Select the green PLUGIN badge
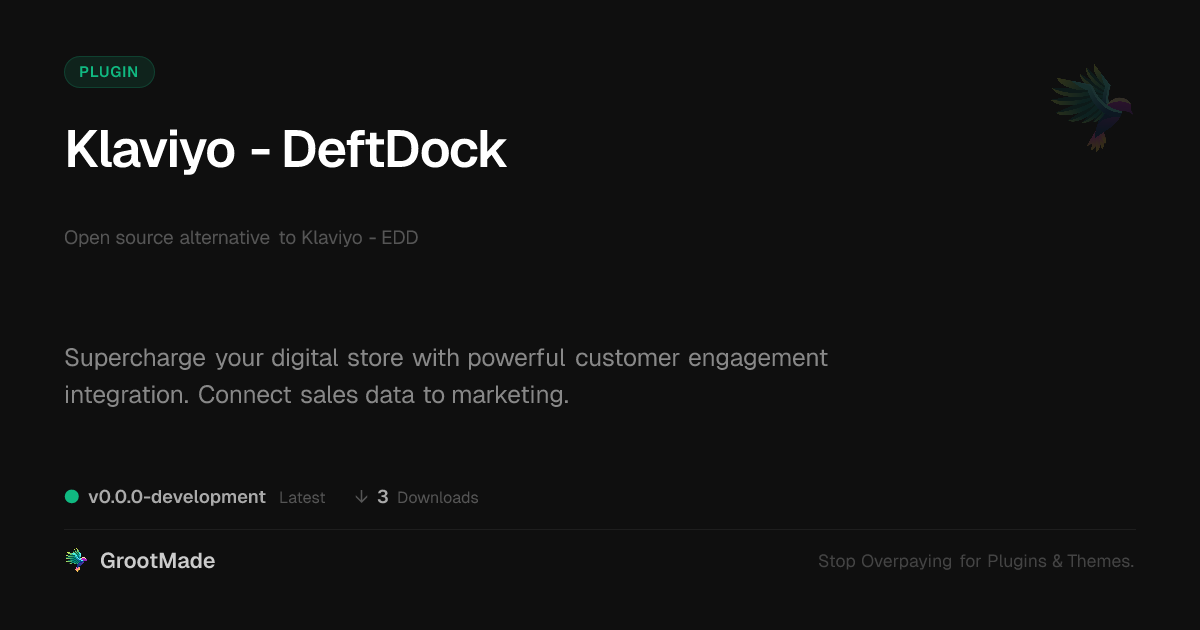 pyautogui.click(x=109, y=72)
